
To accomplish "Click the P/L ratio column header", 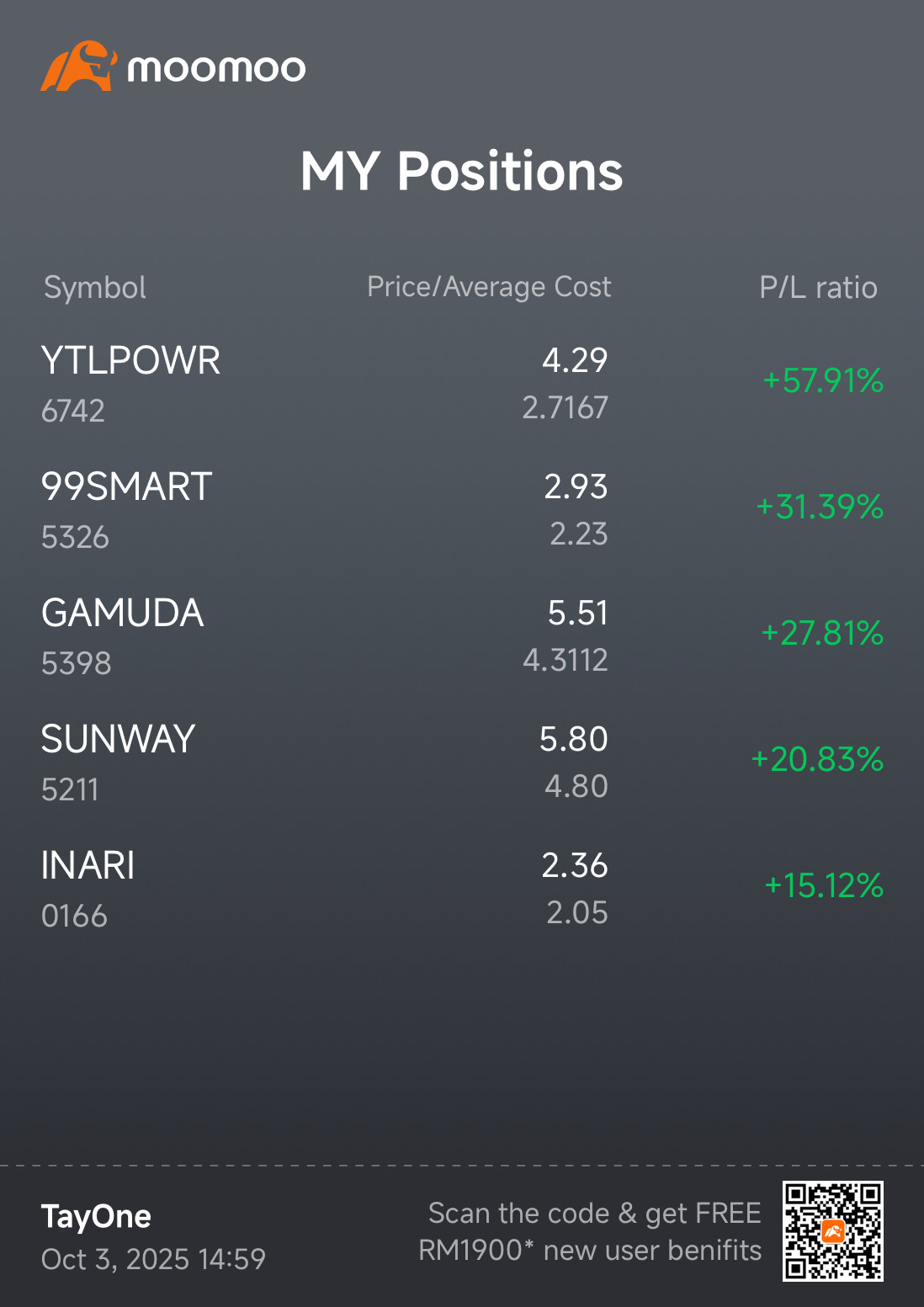I will point(818,288).
